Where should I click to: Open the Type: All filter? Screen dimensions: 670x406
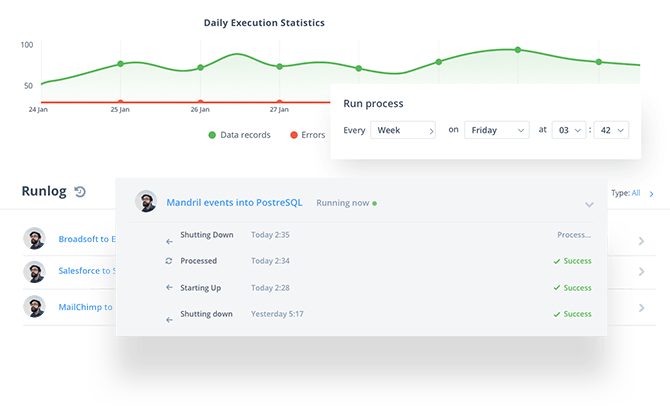click(x=632, y=193)
